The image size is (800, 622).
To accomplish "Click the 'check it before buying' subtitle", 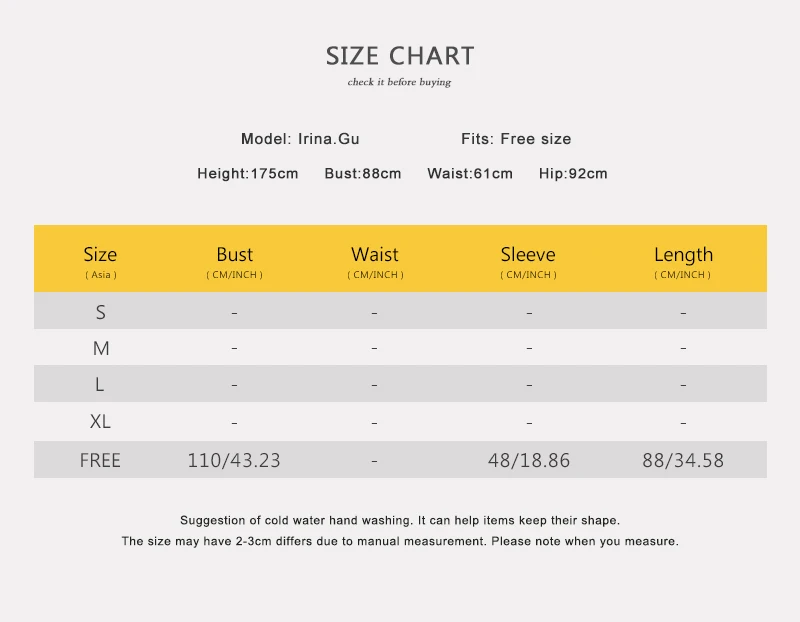I will [399, 82].
